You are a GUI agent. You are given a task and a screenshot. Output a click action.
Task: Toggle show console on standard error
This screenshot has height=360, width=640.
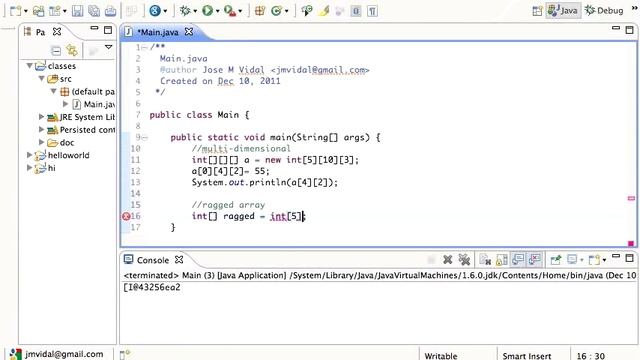coord(534,260)
